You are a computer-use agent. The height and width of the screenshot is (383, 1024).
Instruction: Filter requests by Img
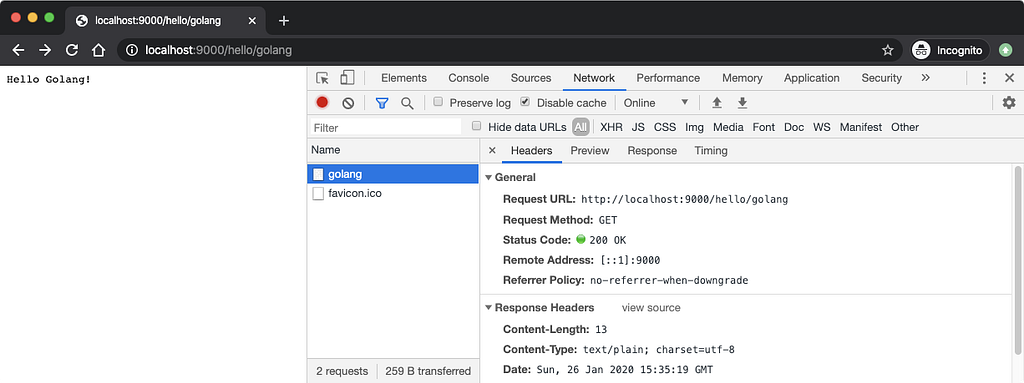tap(694, 127)
